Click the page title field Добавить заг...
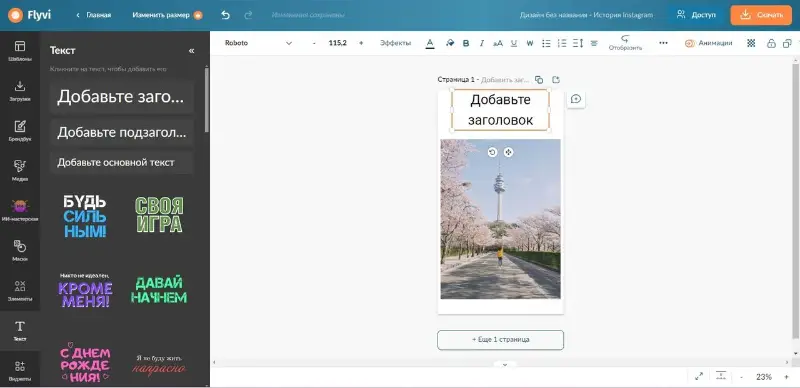The image size is (800, 388). click(505, 80)
